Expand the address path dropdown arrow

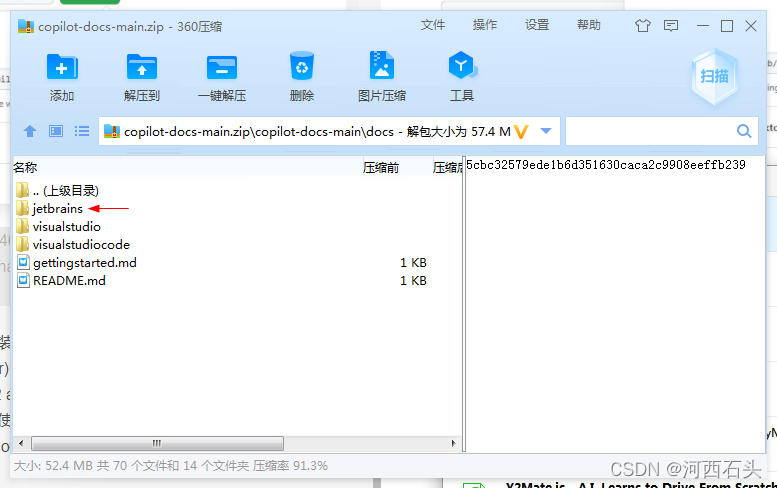click(x=546, y=131)
